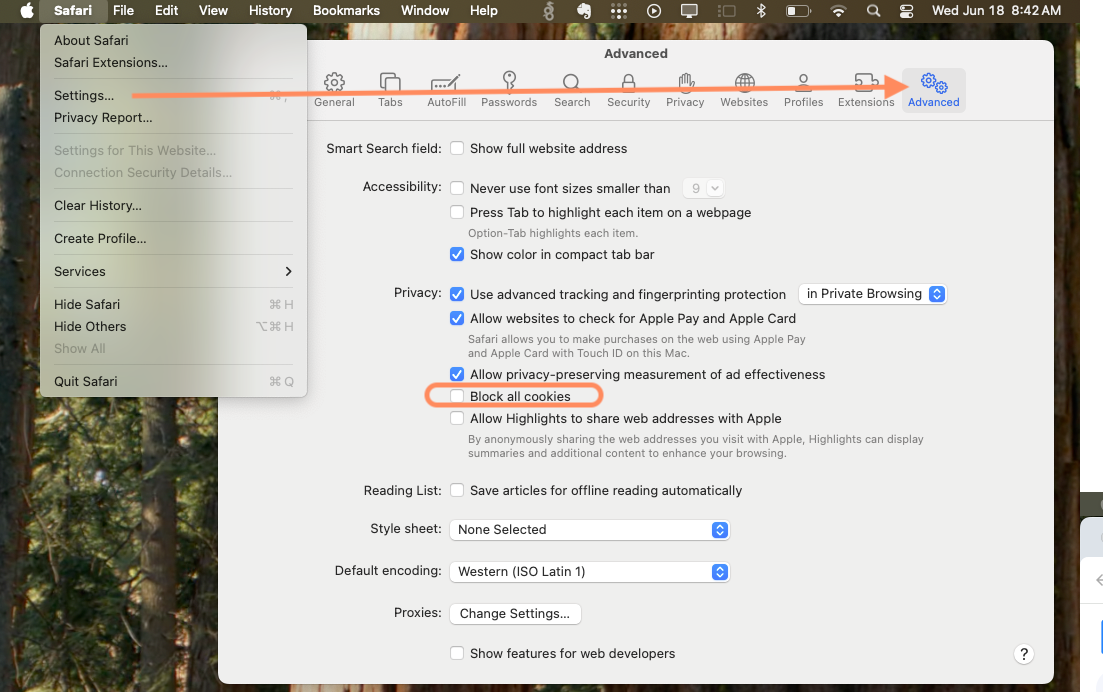Open the File menu
This screenshot has width=1103, height=692.
(123, 11)
